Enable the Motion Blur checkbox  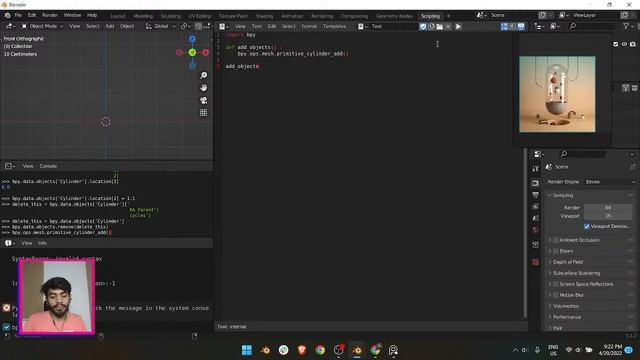[x=556, y=295]
